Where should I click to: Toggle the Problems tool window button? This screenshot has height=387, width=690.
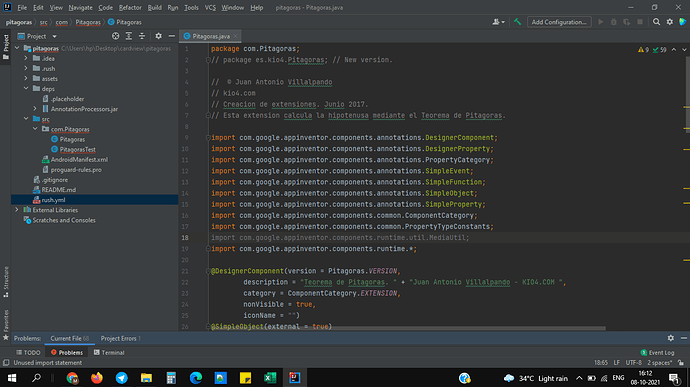coord(66,352)
